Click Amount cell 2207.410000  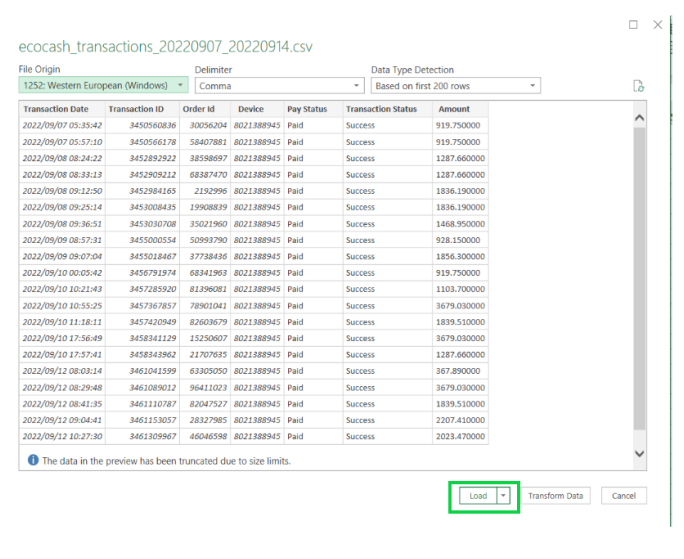[x=460, y=420]
